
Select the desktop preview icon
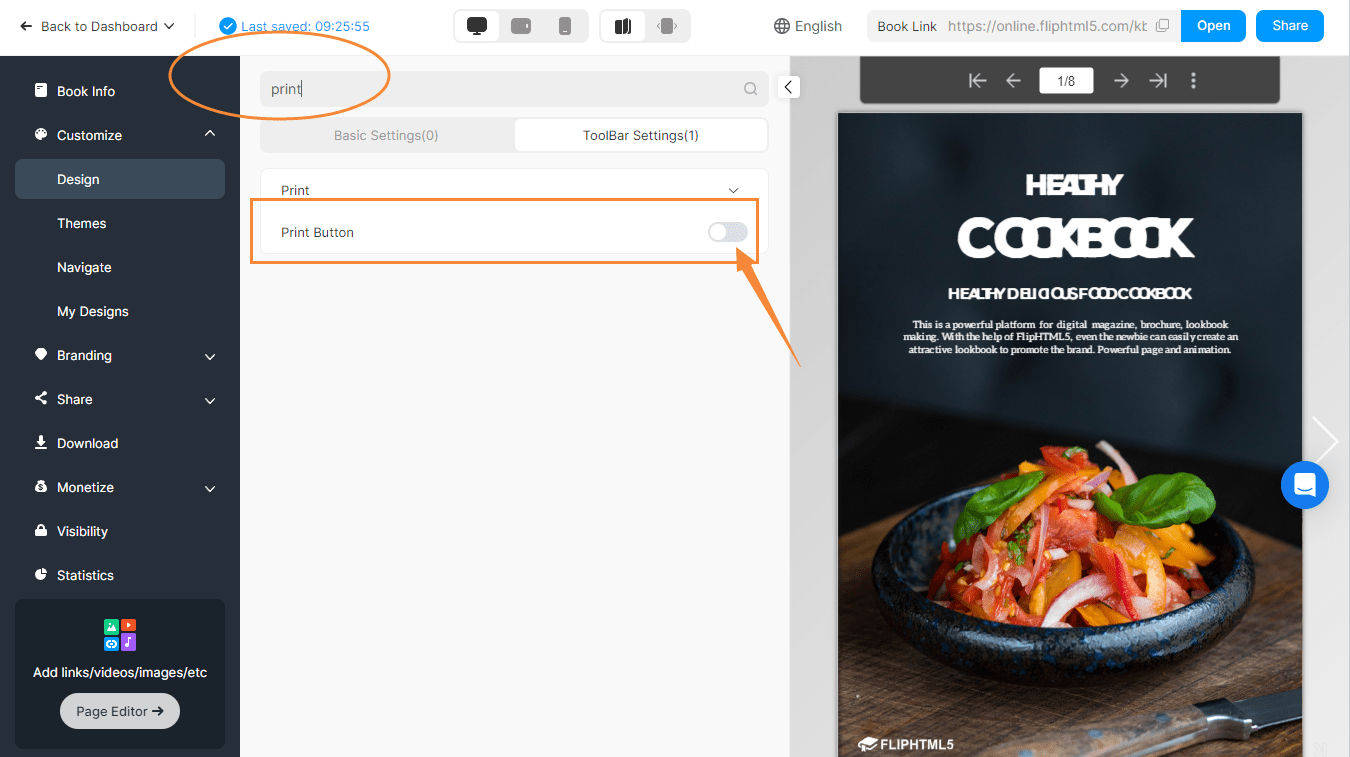point(476,25)
